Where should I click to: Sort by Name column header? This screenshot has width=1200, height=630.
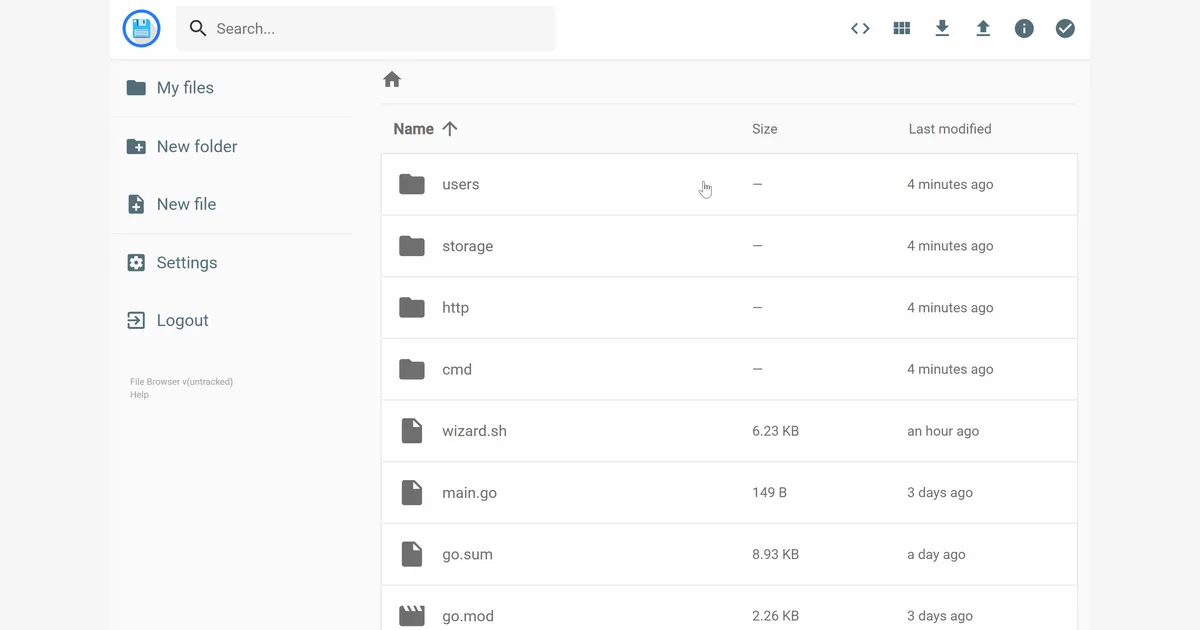point(425,129)
